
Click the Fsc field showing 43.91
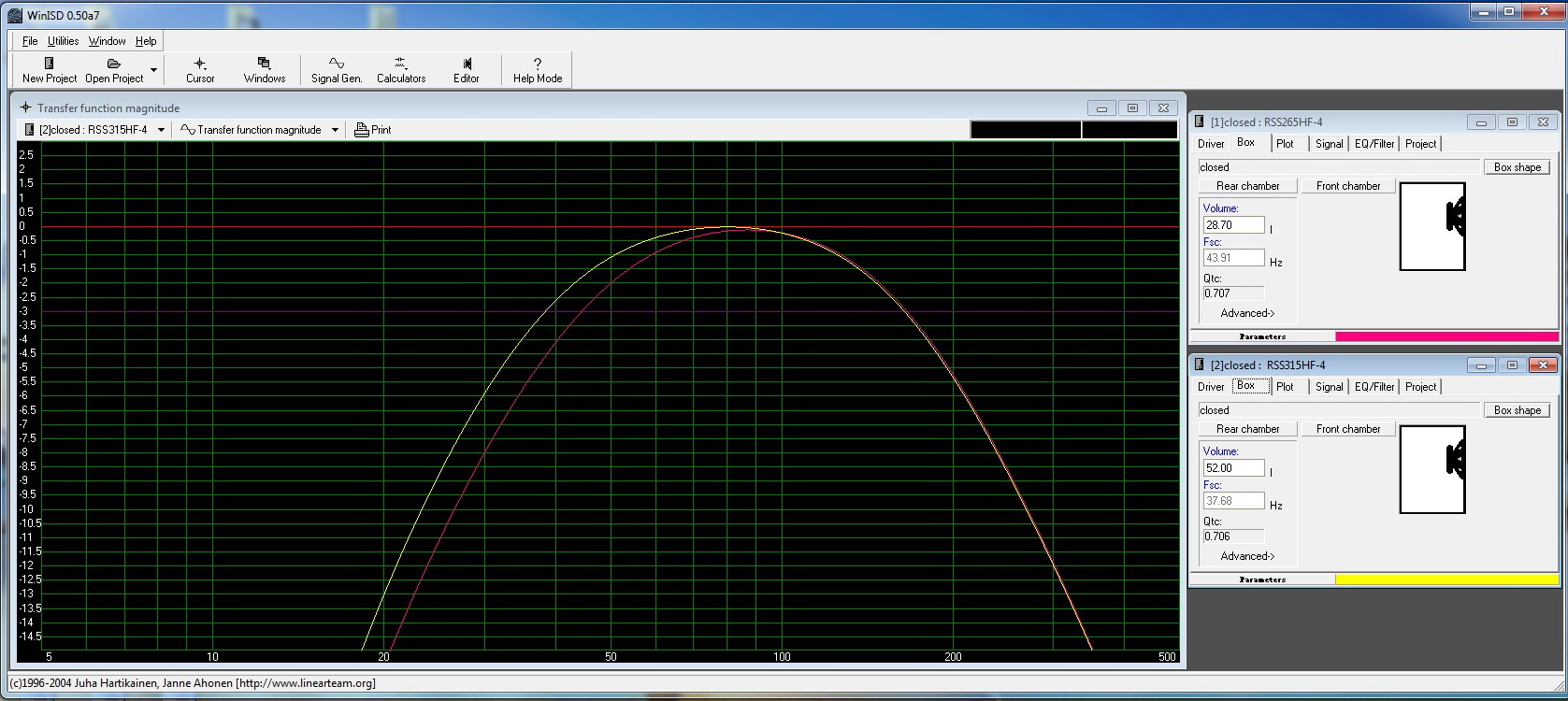coord(1233,258)
